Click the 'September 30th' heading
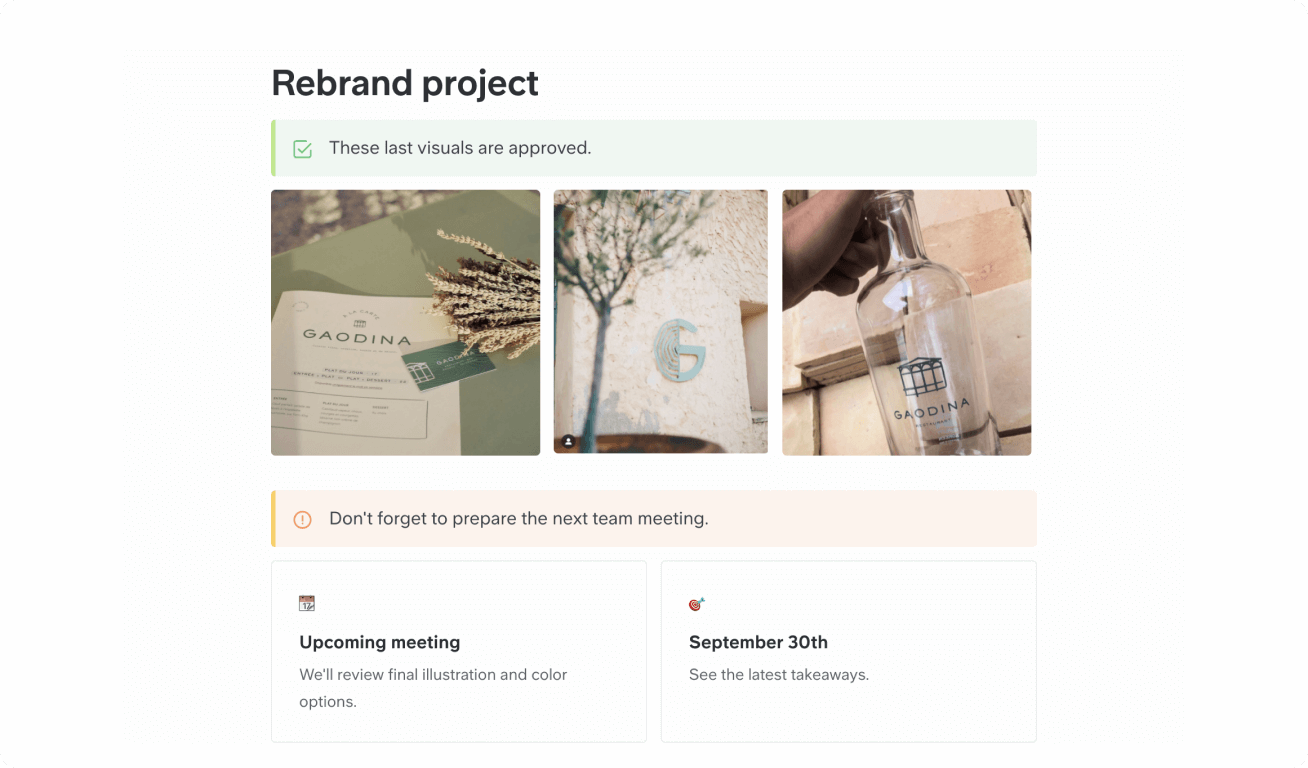Screen dimensions: 1308x768 click(758, 642)
